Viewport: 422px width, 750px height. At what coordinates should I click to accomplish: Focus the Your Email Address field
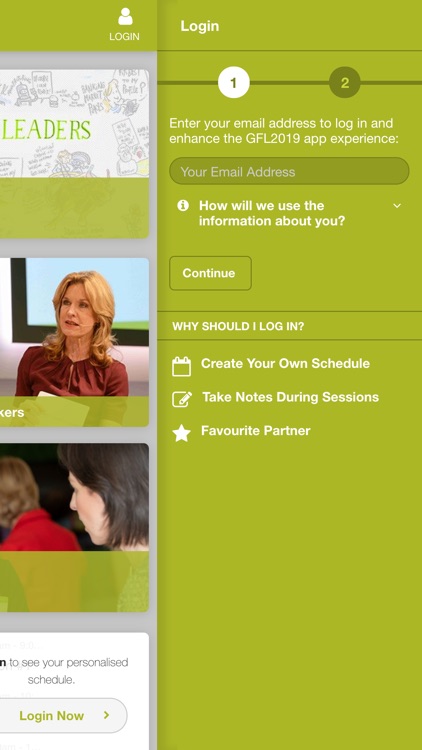pos(289,171)
